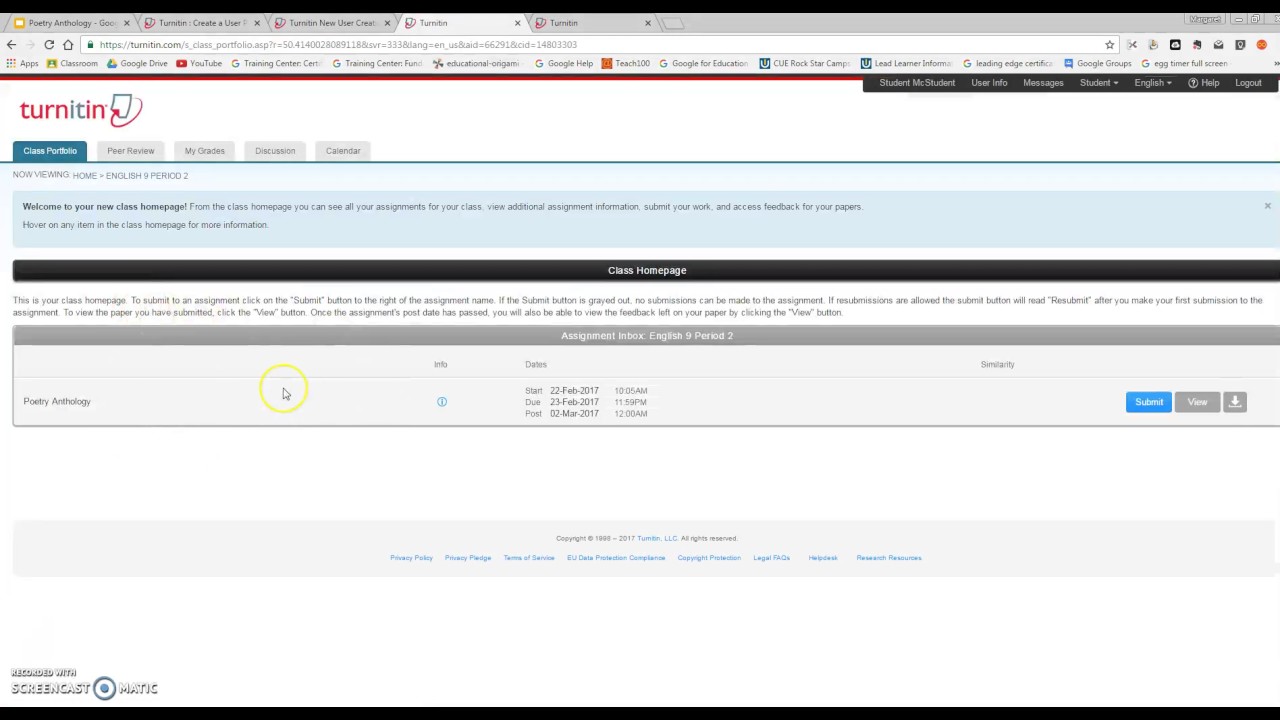Image resolution: width=1280 pixels, height=720 pixels.
Task: Submit the Poetry Anthology assignment
Action: pyautogui.click(x=1148, y=402)
